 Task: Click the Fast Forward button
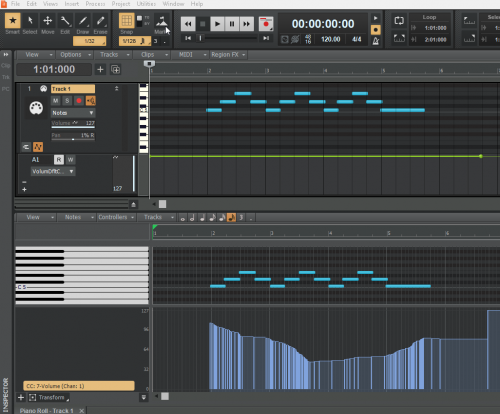247,24
